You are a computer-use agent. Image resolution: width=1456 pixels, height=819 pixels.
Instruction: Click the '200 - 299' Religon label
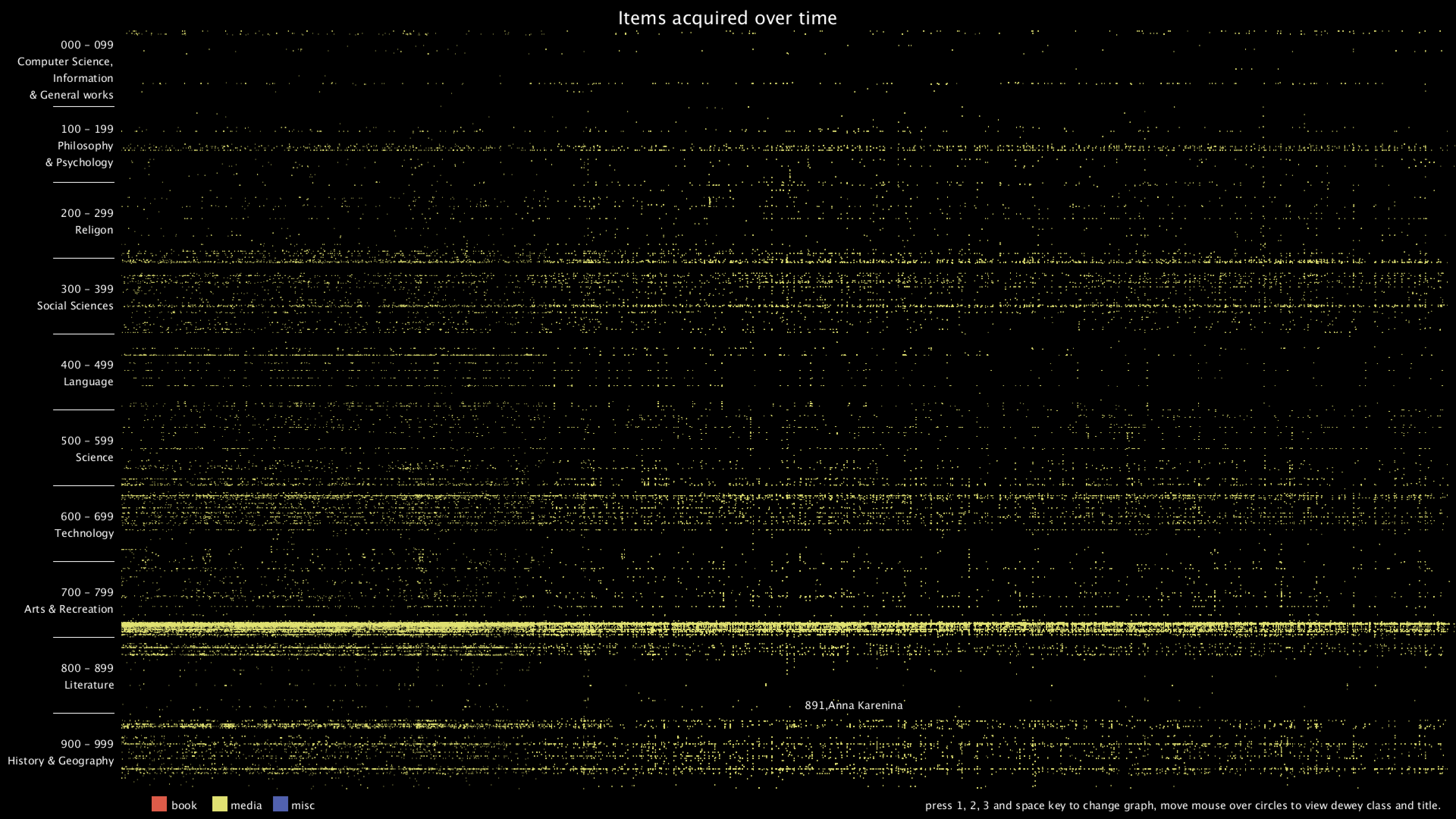tap(87, 213)
